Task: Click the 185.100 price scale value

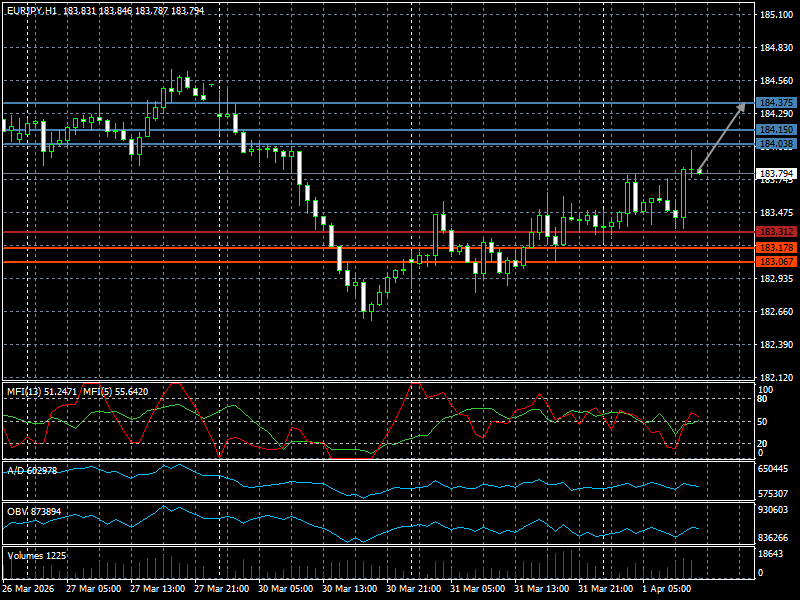Action: click(x=775, y=15)
